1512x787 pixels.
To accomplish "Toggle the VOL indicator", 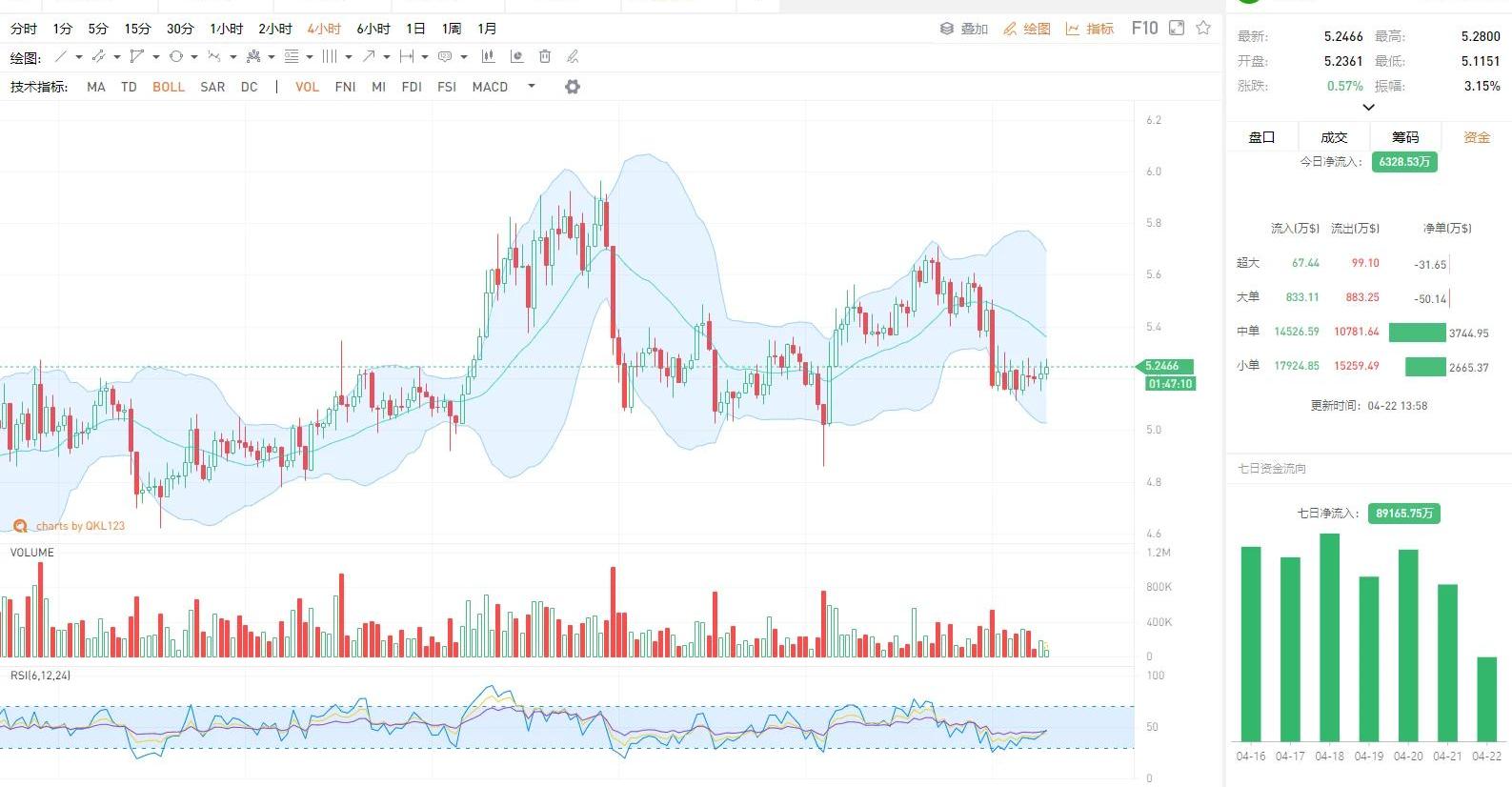I will click(307, 87).
